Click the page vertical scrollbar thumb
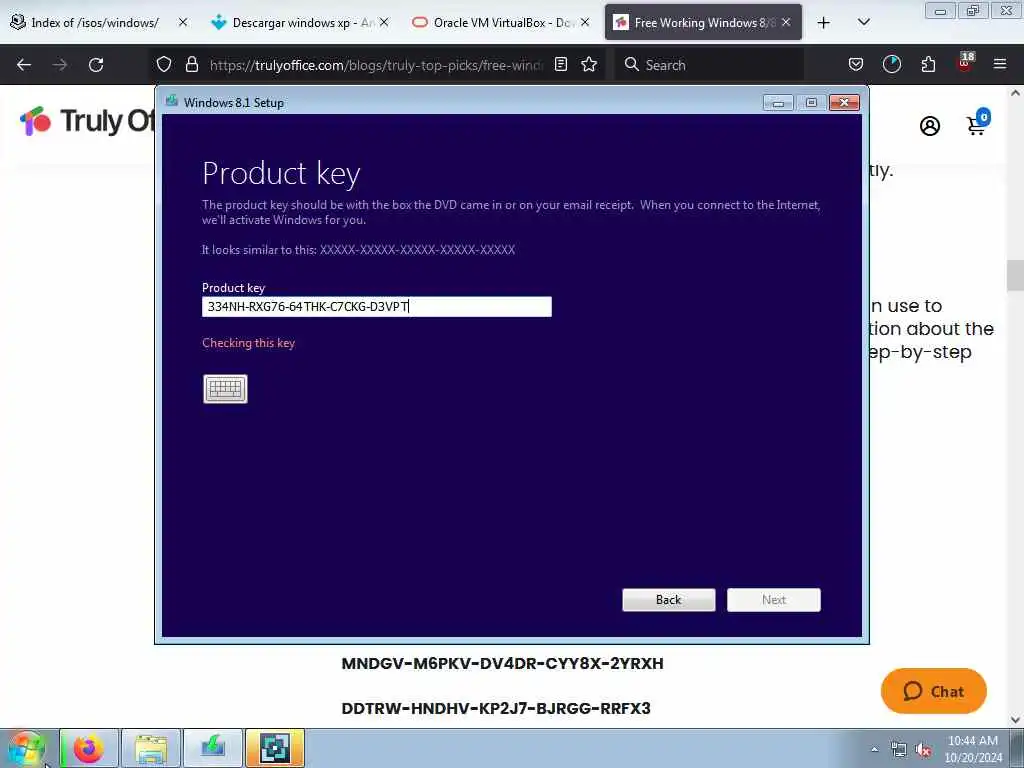1024x768 pixels. [1015, 276]
